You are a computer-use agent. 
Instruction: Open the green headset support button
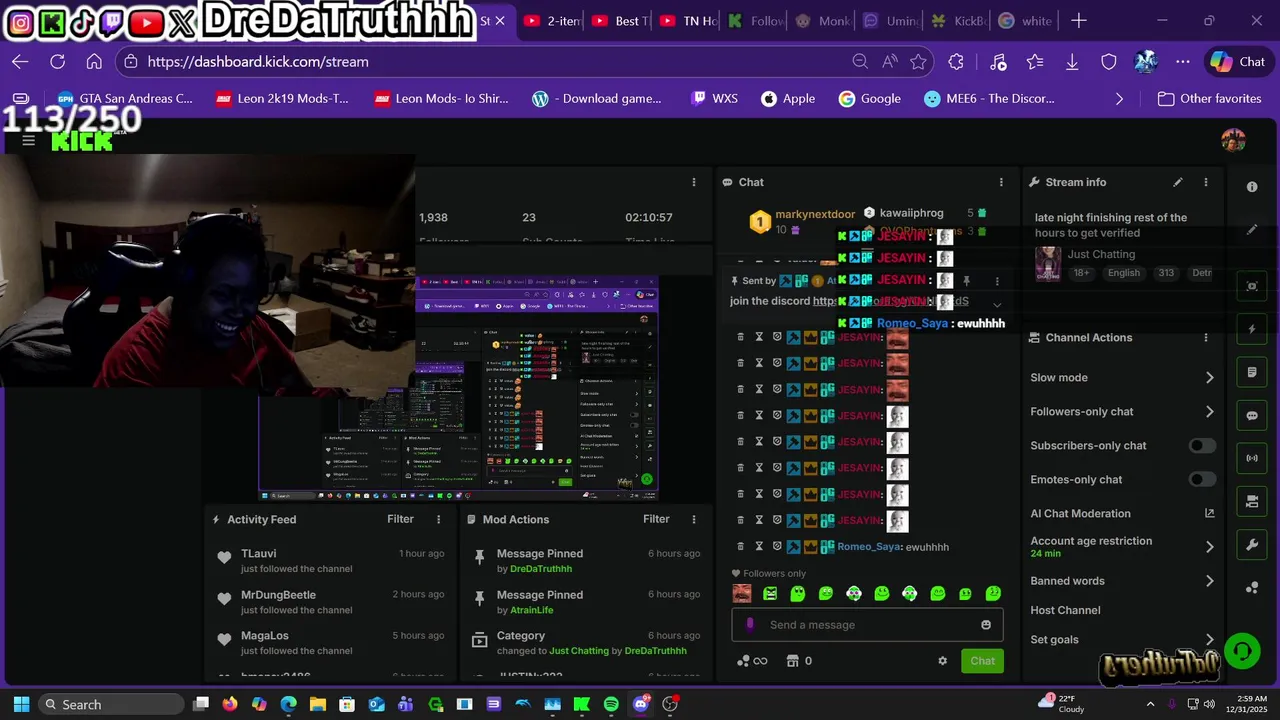coord(1242,651)
